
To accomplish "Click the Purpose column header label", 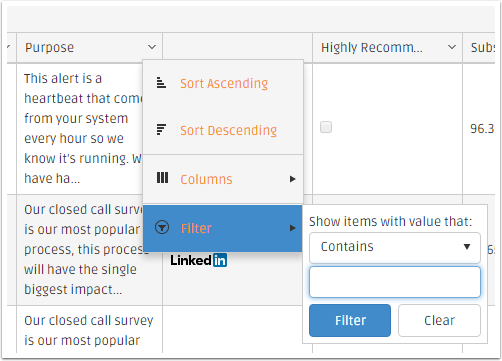I will 49,48.
